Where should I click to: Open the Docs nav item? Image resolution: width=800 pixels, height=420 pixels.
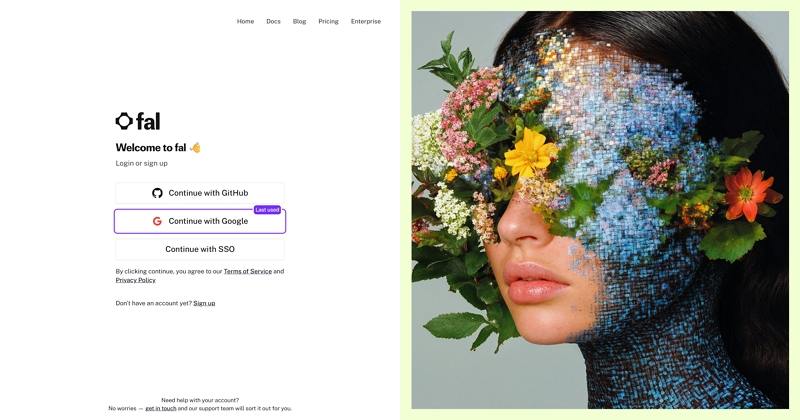tap(273, 21)
